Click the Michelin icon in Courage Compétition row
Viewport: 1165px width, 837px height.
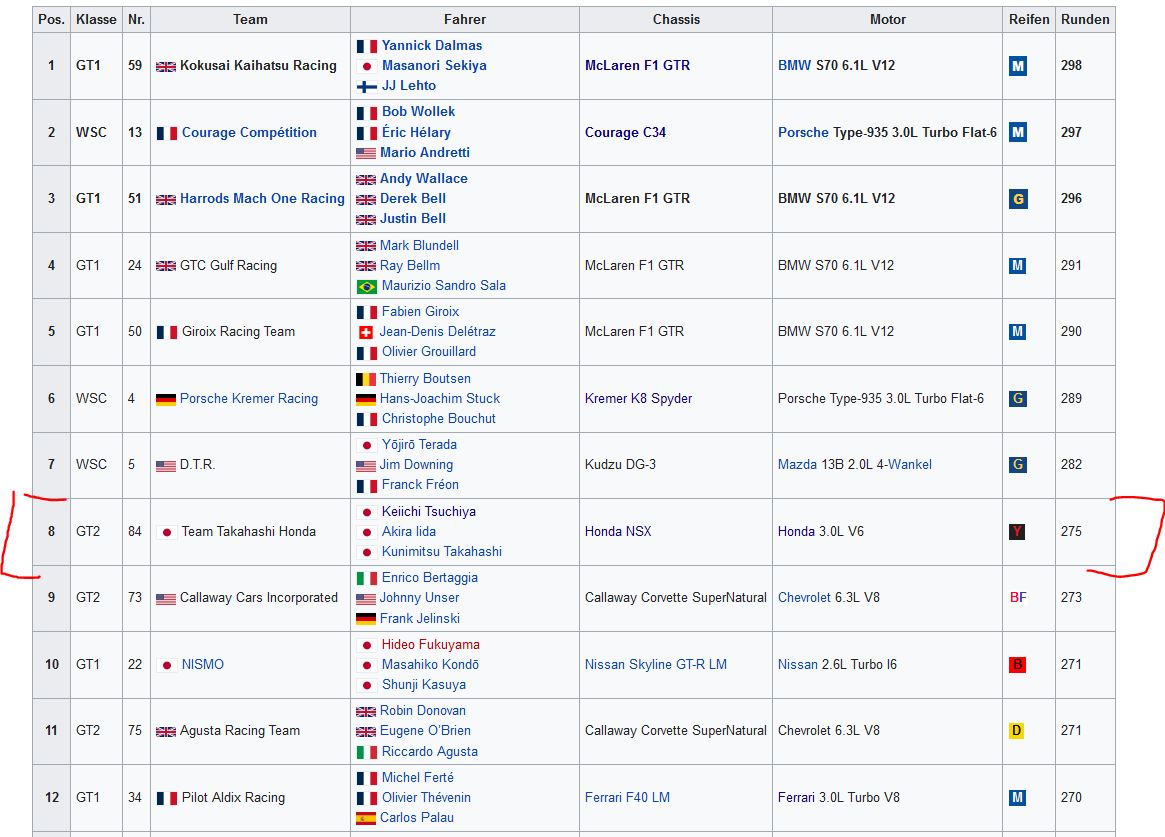tap(1017, 132)
